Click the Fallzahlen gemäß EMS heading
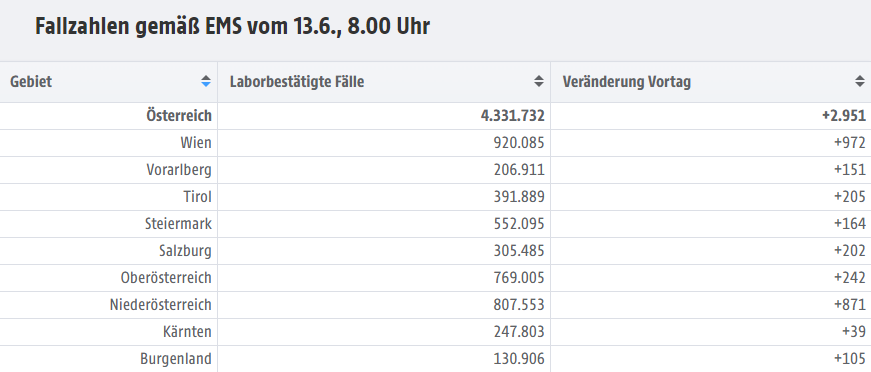871x372 pixels. coord(233,26)
